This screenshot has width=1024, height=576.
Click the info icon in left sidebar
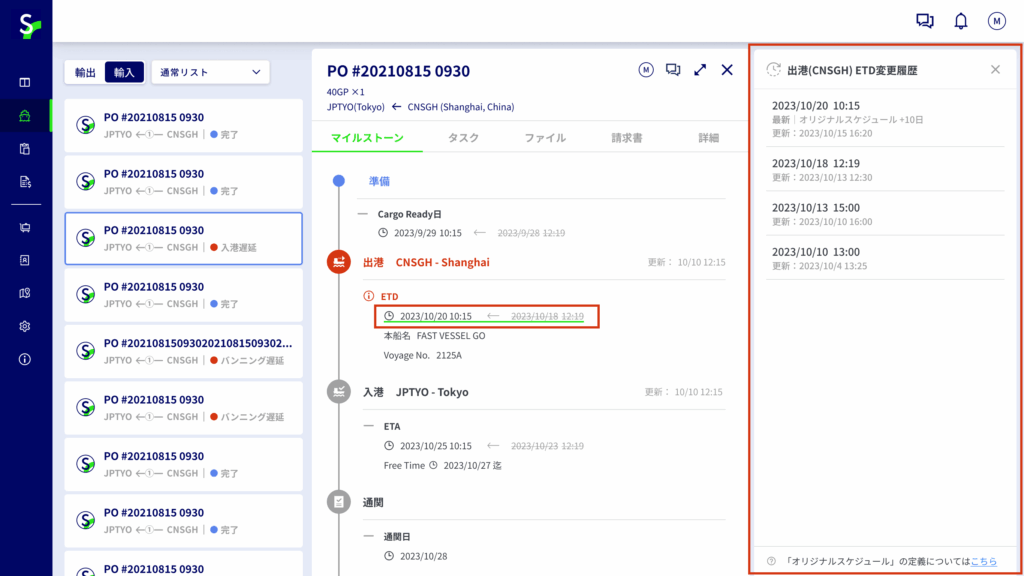[25, 359]
